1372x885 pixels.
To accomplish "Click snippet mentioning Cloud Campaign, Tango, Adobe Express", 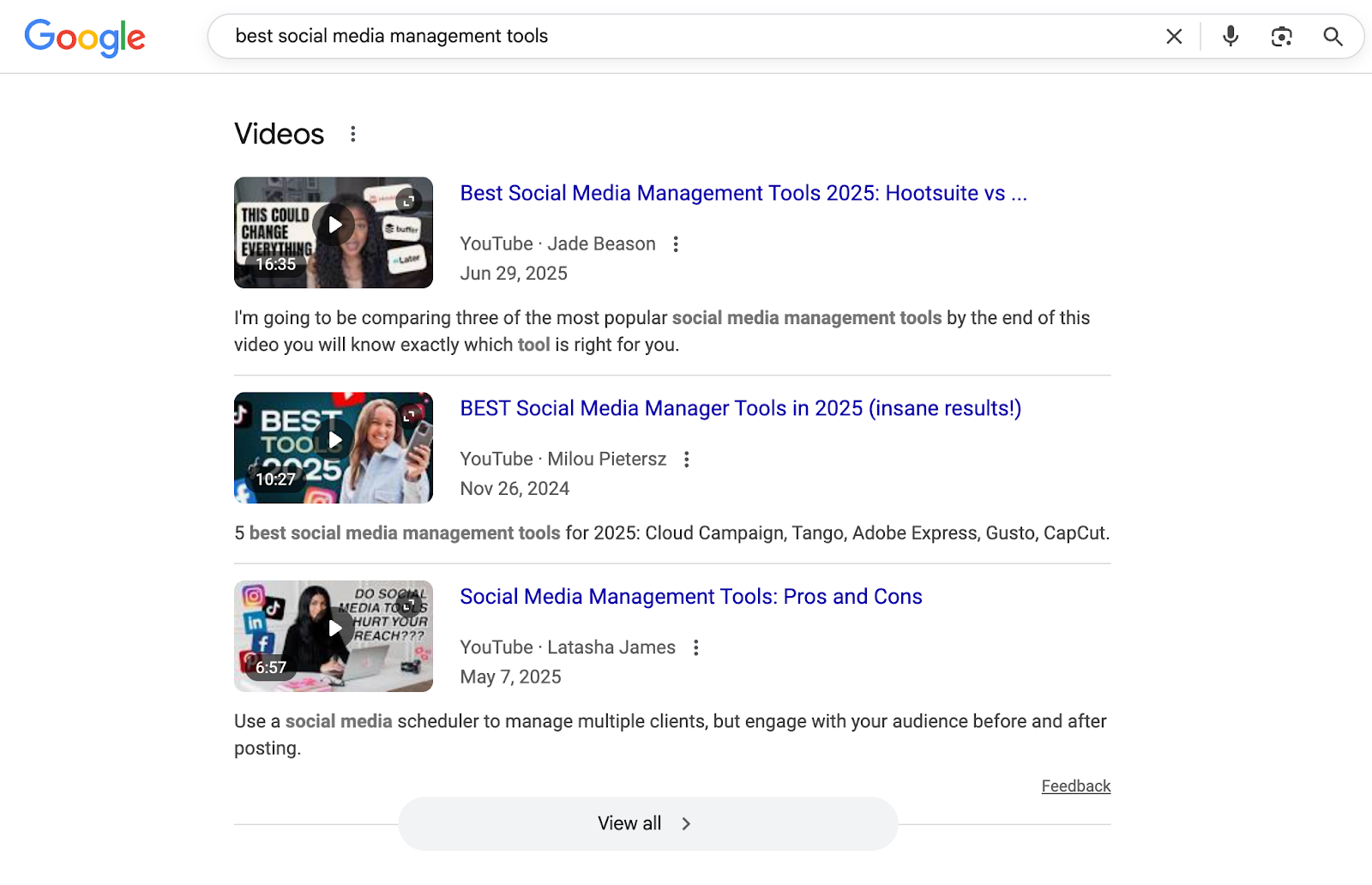I will click(672, 533).
